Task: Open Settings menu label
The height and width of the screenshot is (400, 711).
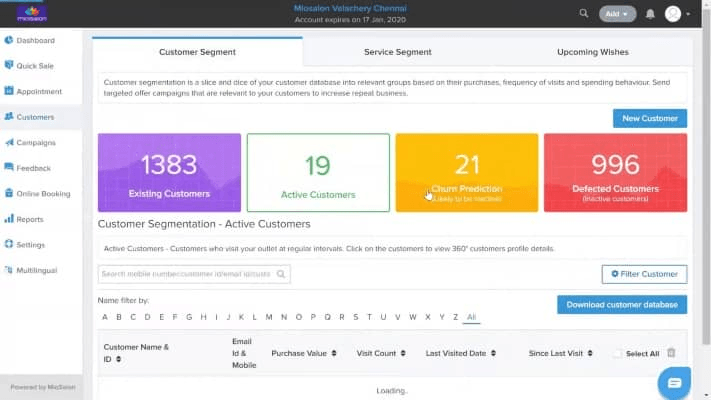Action: pyautogui.click(x=31, y=245)
